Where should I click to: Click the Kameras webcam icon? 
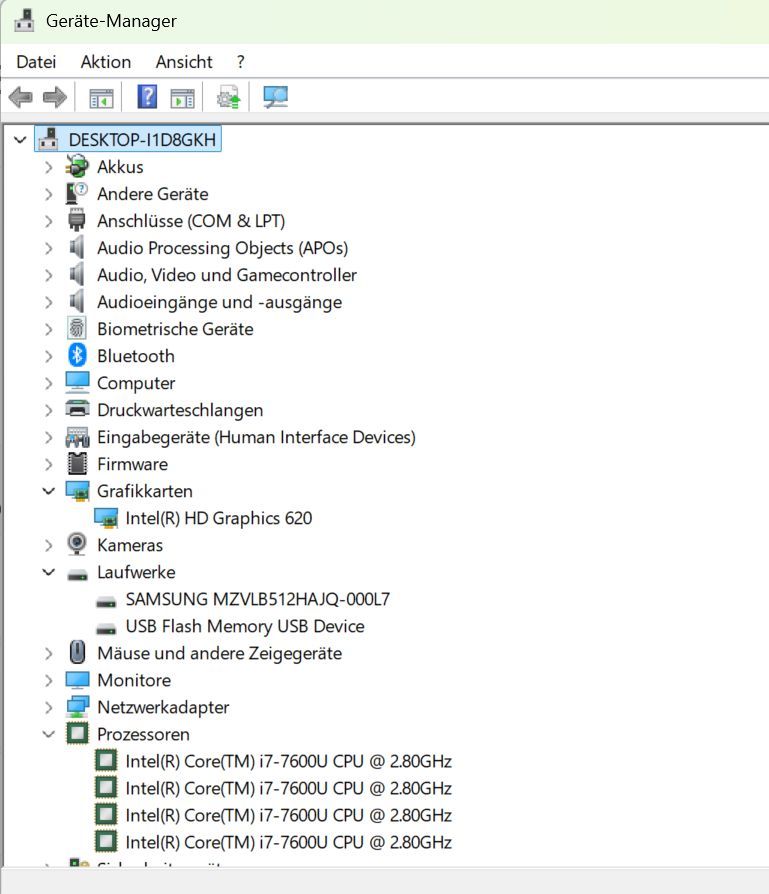coord(77,545)
